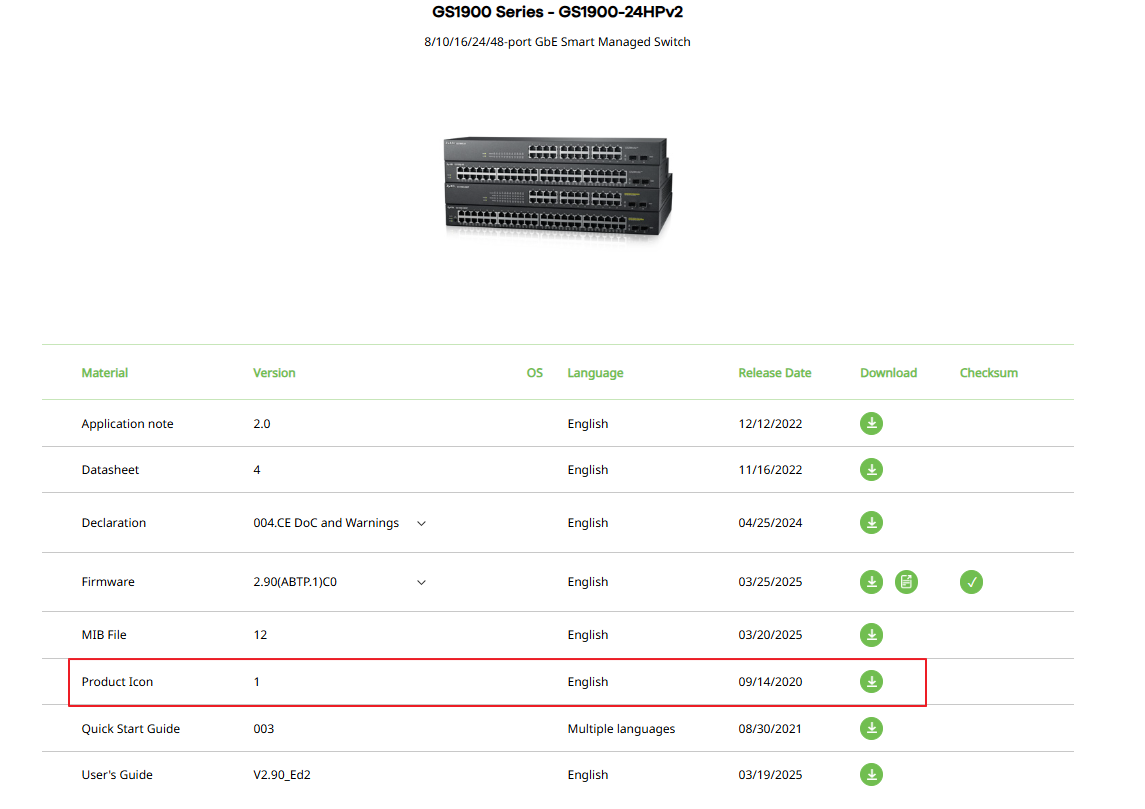The width and height of the screenshot is (1145, 809).
Task: Click the V2.90_Ed2 version value
Action: (282, 775)
